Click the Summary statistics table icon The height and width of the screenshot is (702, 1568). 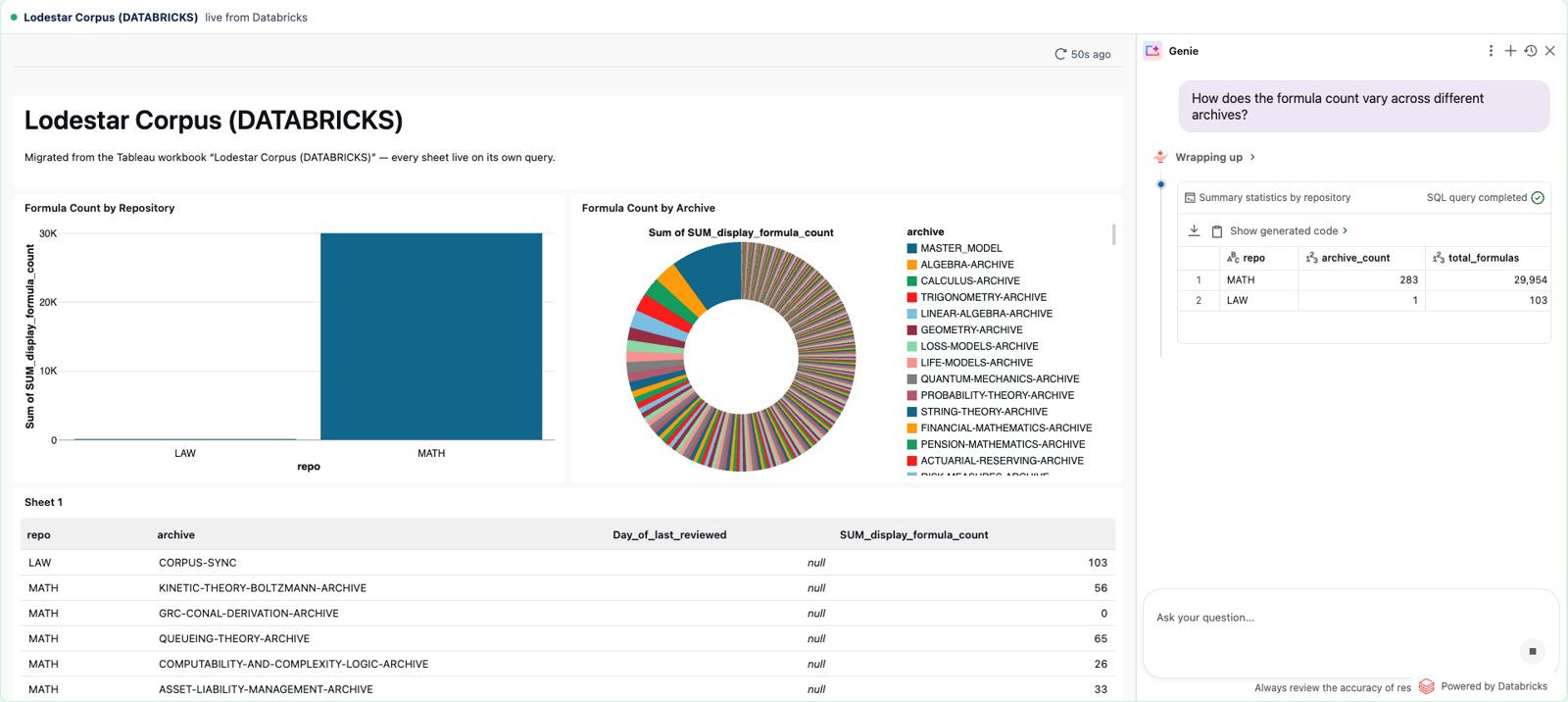click(x=1190, y=198)
